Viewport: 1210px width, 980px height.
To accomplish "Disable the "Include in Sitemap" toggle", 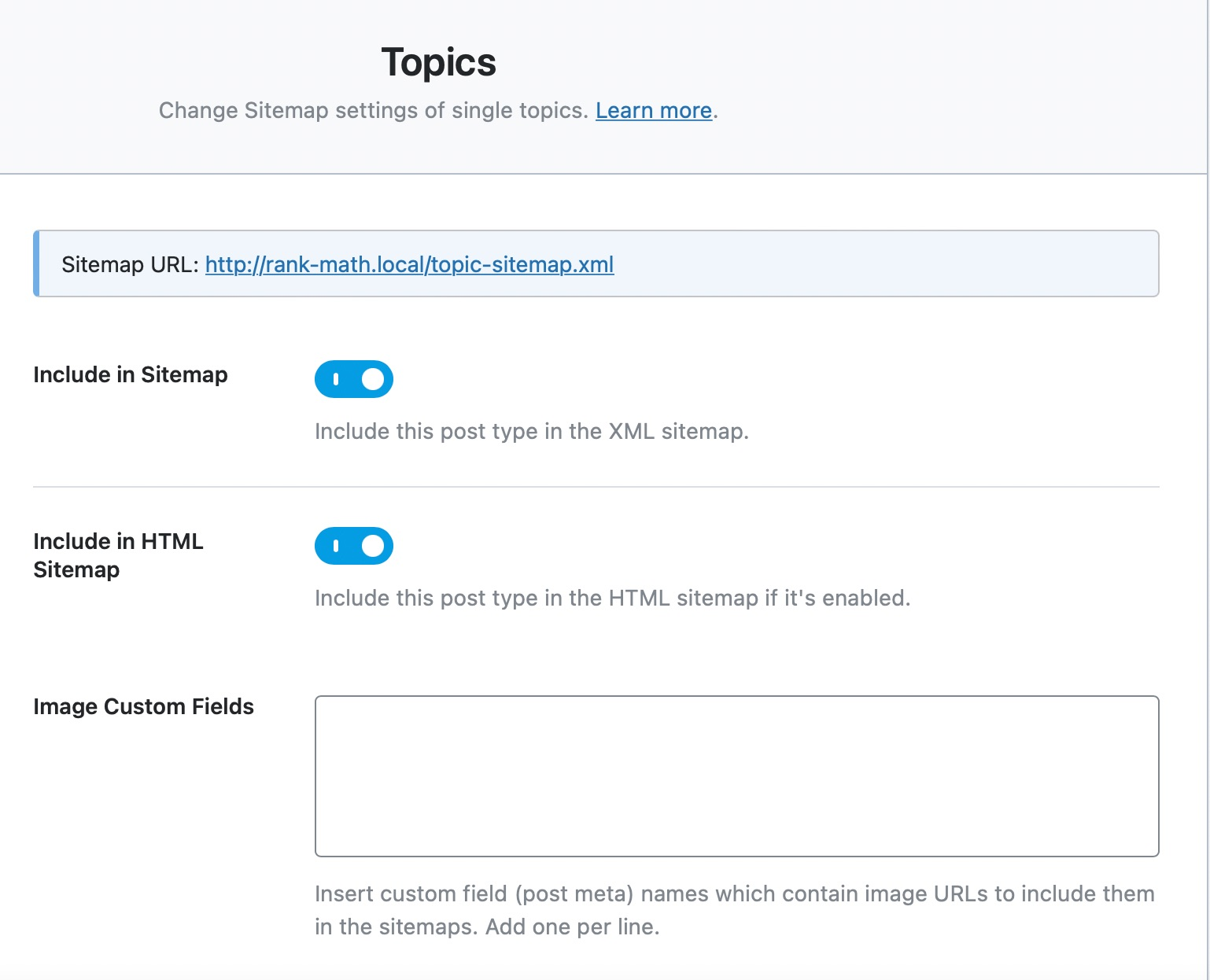I will 353,379.
